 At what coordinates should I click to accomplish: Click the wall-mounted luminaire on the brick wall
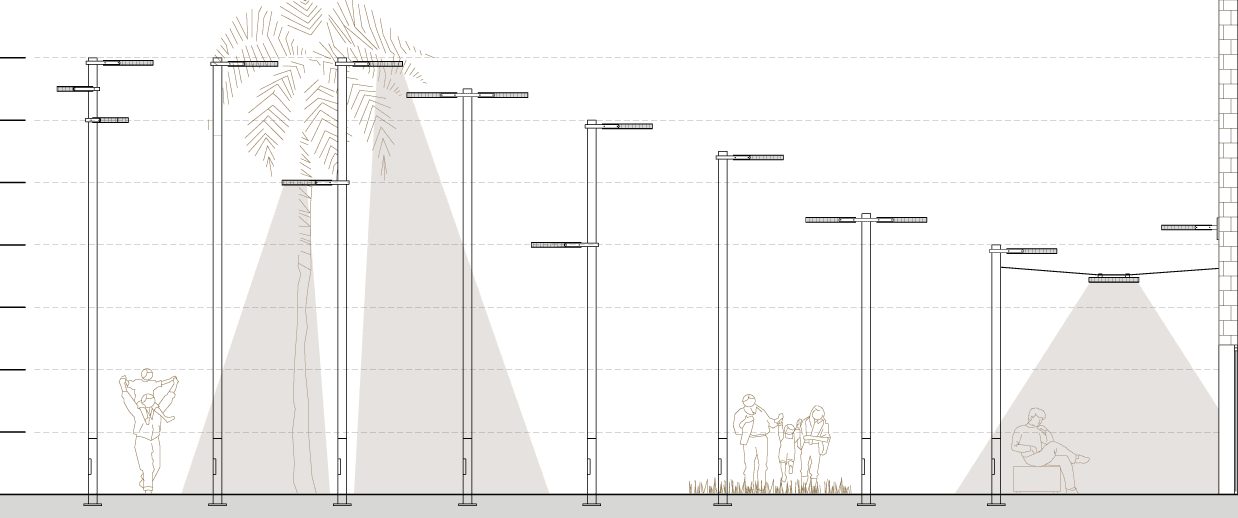[x=1187, y=227]
